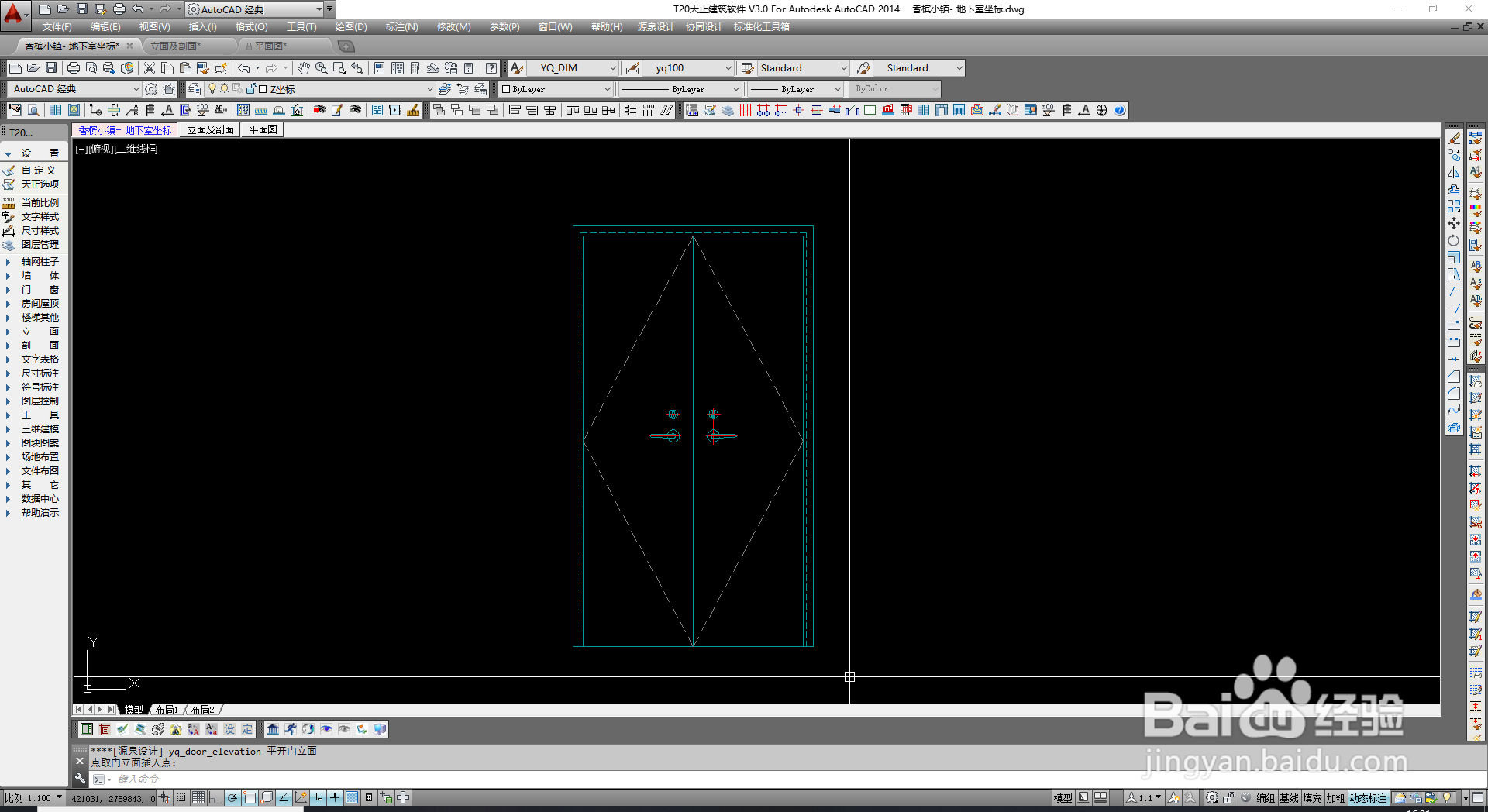Toggle 动态标注 in status bar

coord(1368,798)
